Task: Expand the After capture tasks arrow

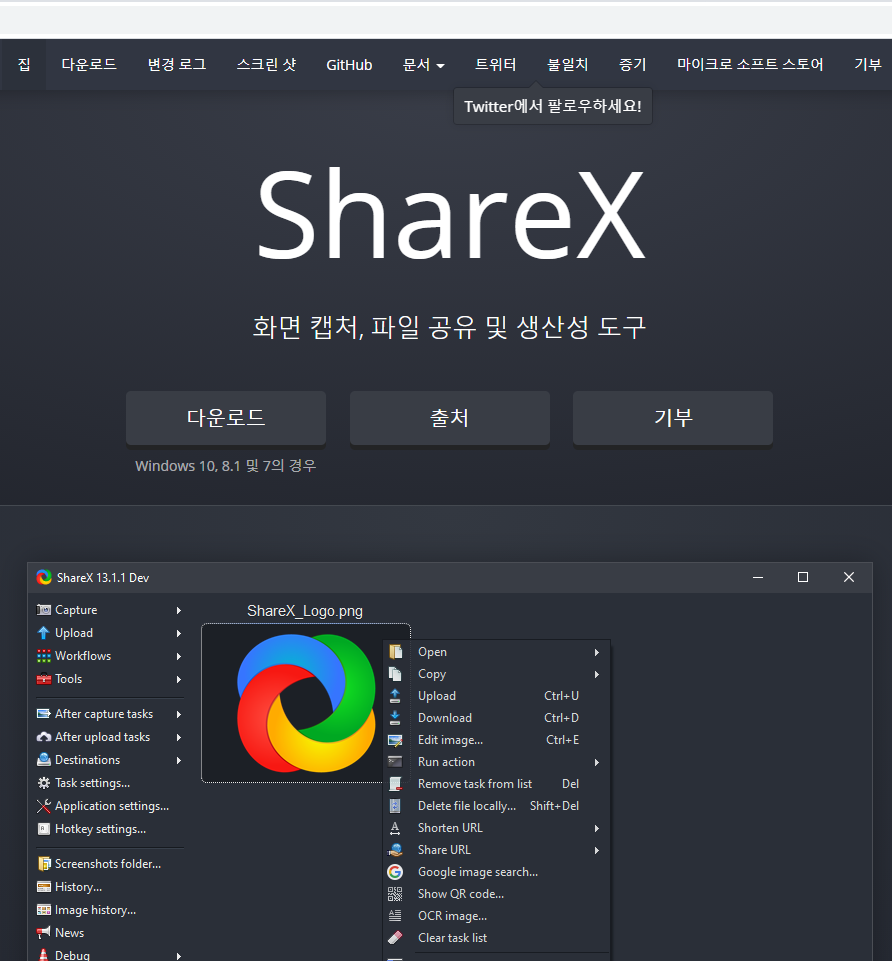Action: pos(178,714)
